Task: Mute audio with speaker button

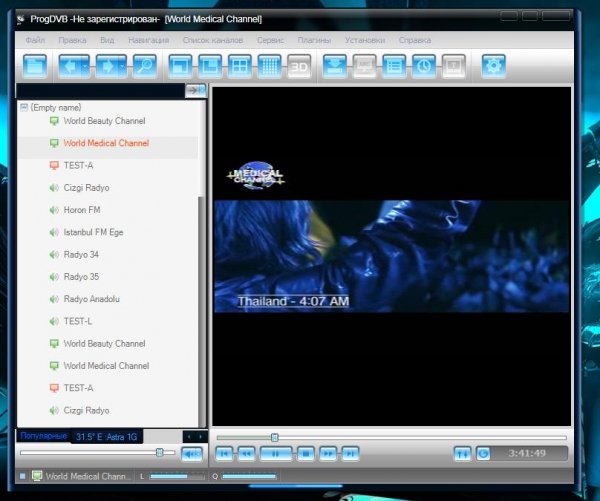Action: [x=191, y=454]
